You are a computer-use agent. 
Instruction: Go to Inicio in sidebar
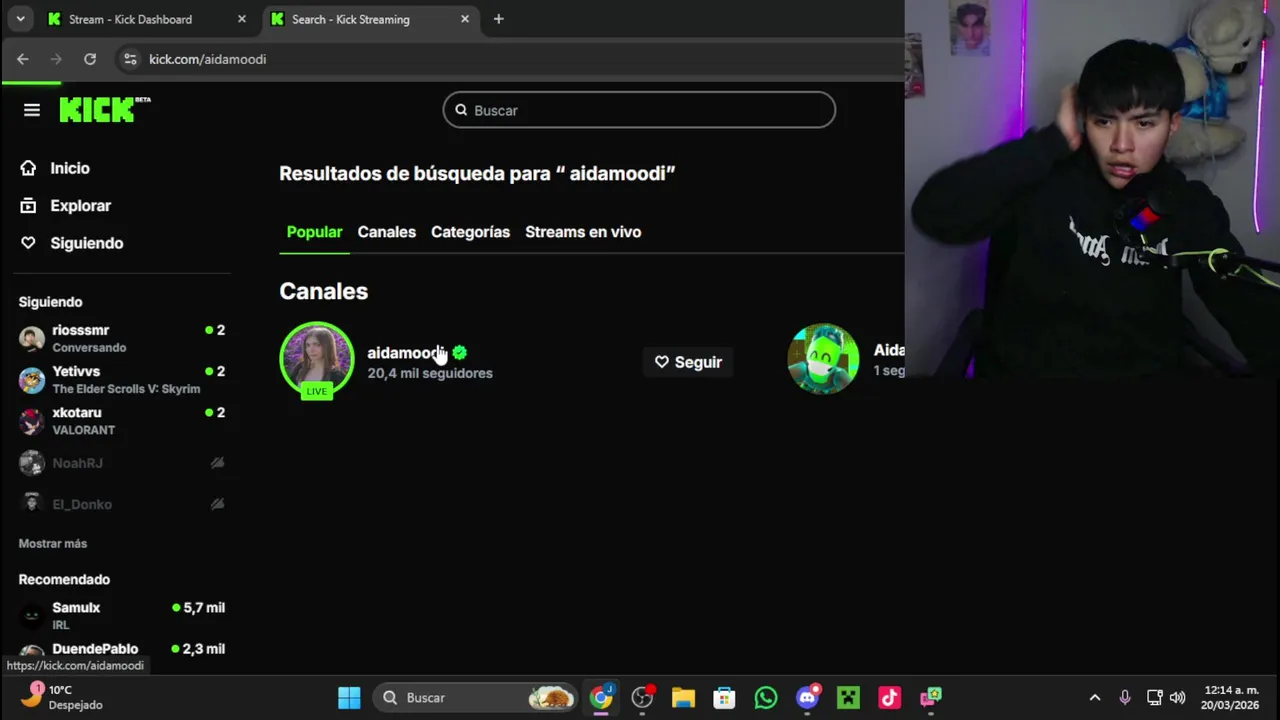coord(70,168)
